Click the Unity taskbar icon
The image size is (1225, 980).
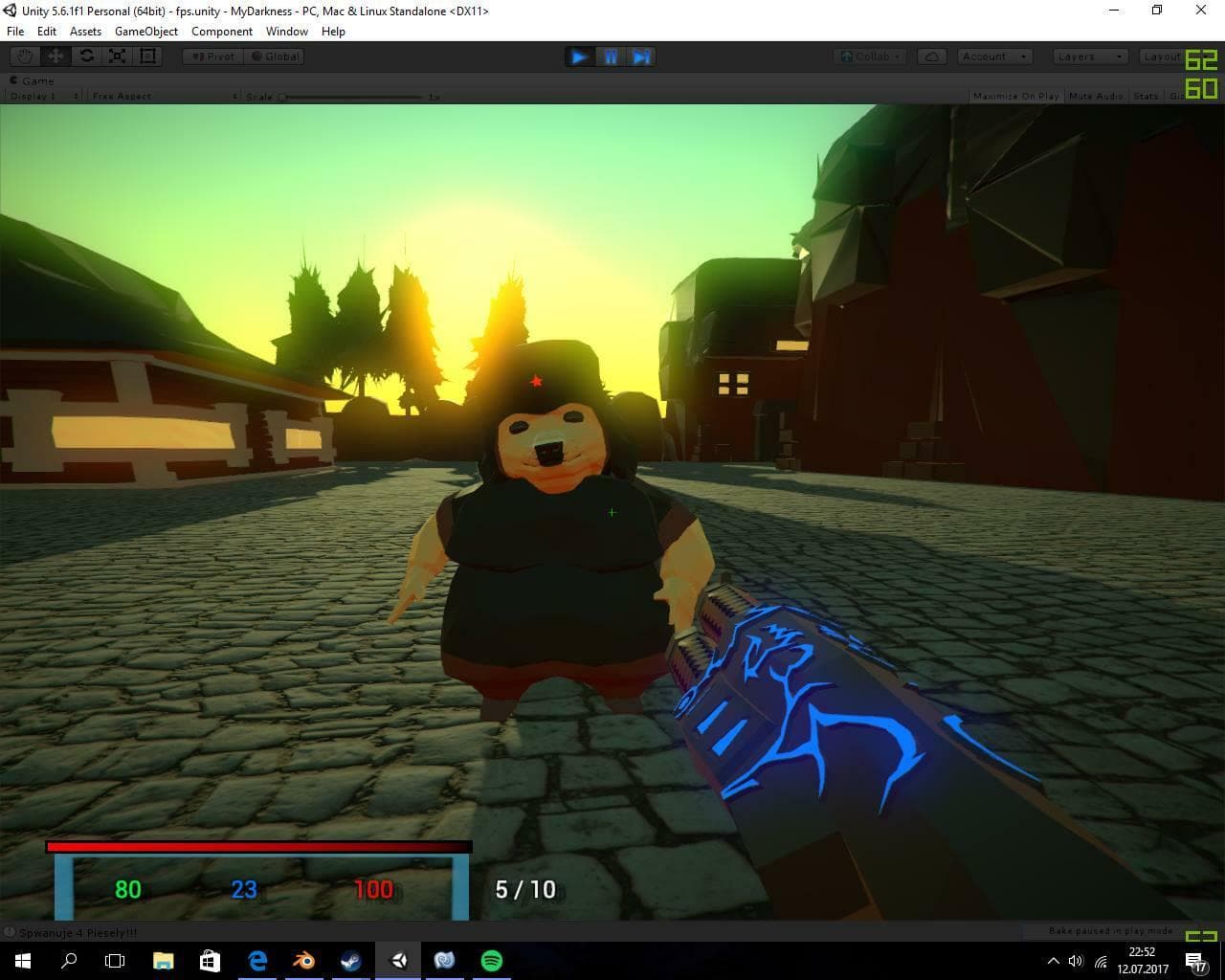pos(398,961)
